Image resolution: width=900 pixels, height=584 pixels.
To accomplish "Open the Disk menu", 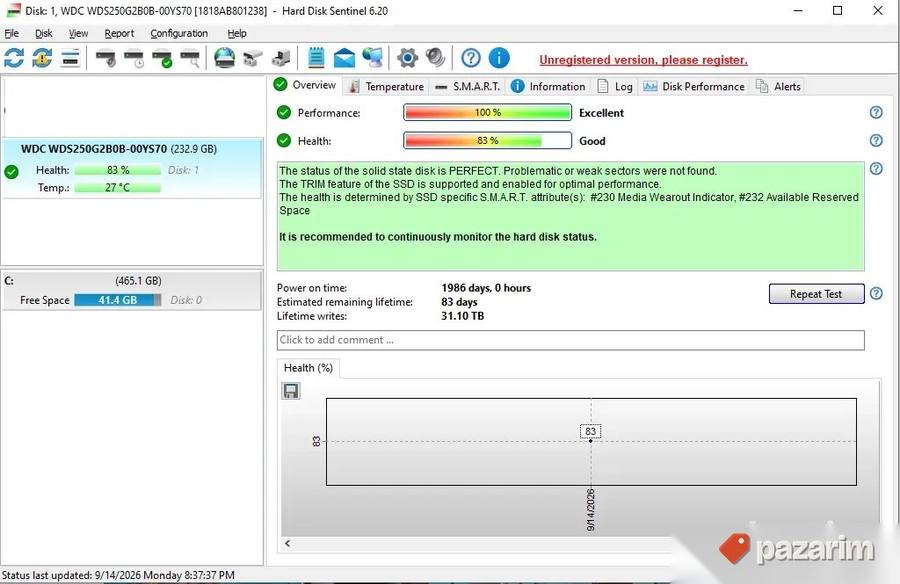I will 44,33.
